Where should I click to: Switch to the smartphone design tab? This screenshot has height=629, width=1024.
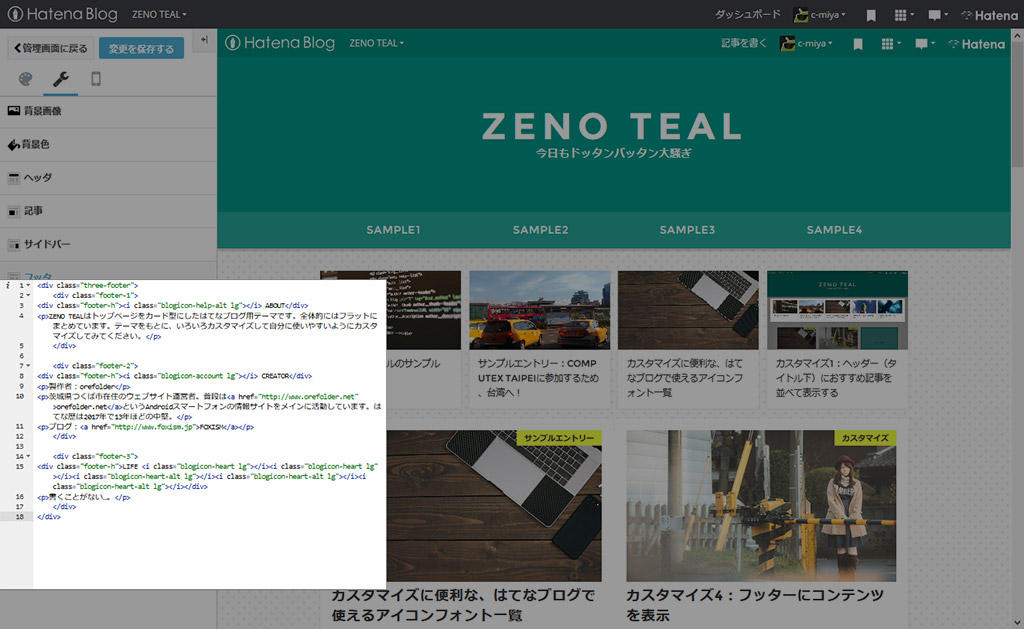[96, 79]
